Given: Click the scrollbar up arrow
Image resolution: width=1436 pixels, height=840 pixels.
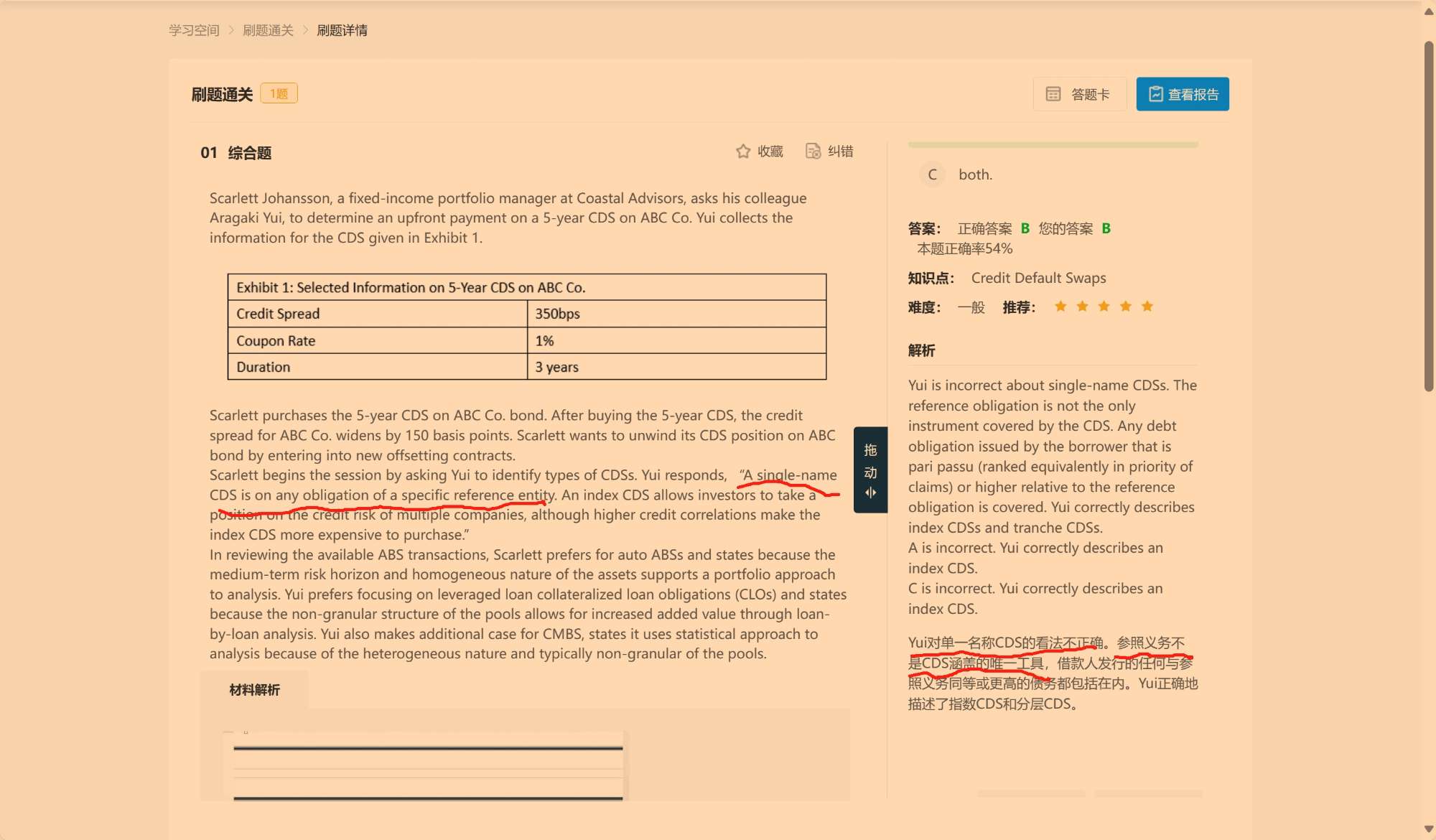Looking at the screenshot, I should 1429,11.
